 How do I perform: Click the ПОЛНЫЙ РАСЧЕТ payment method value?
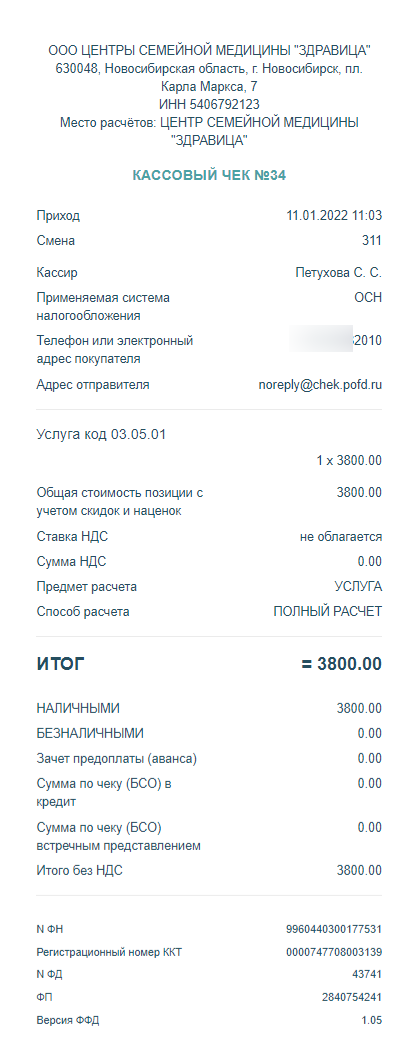[x=328, y=612]
